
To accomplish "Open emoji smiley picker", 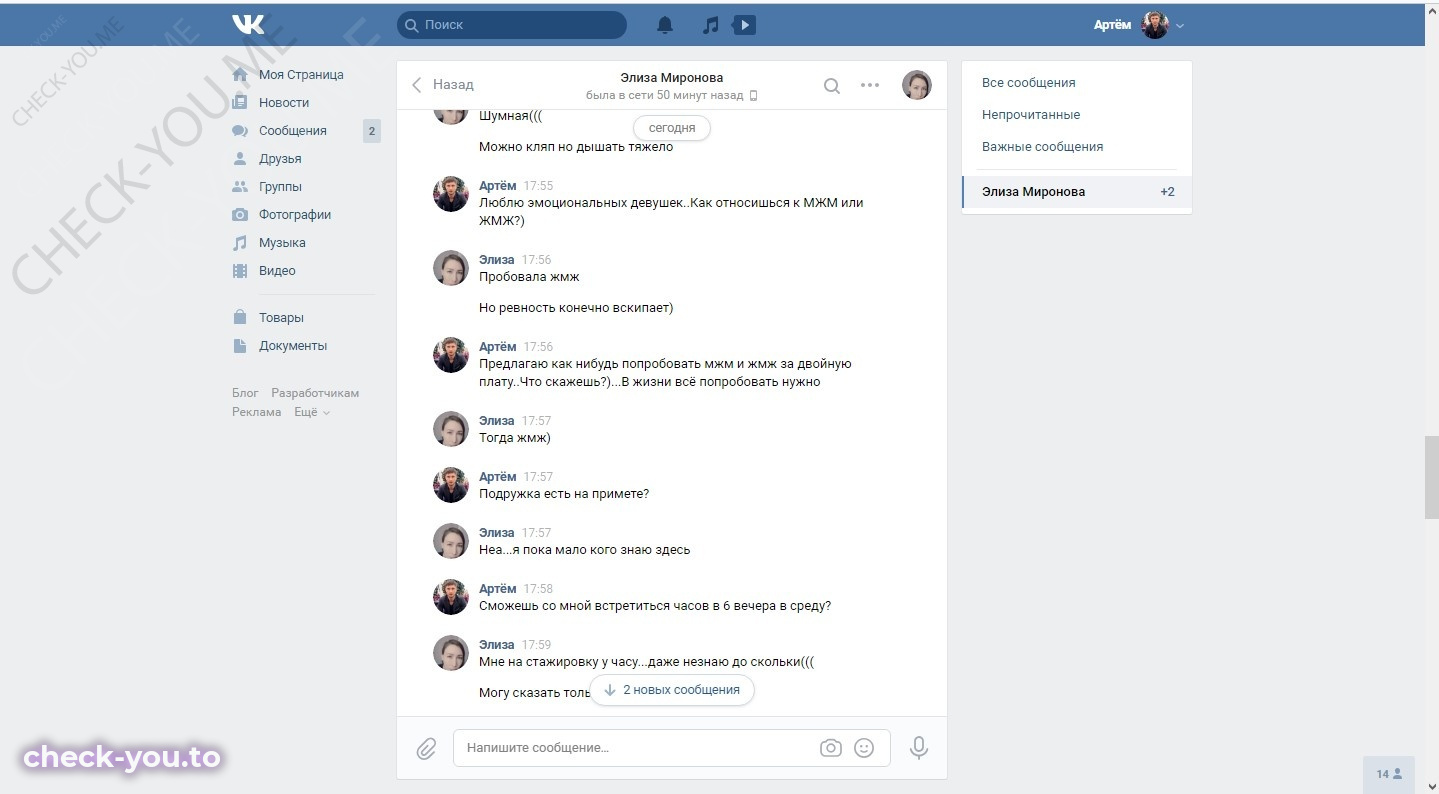I will coord(865,748).
